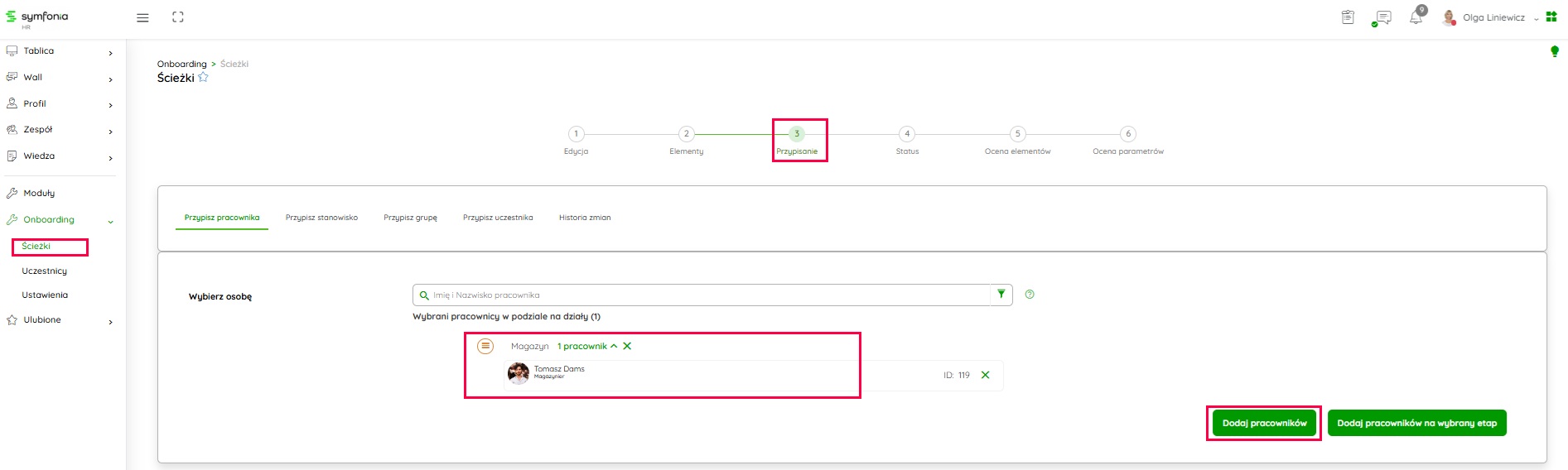Go to step 4 Status
This screenshot has height=470, width=1568.
pos(907,134)
